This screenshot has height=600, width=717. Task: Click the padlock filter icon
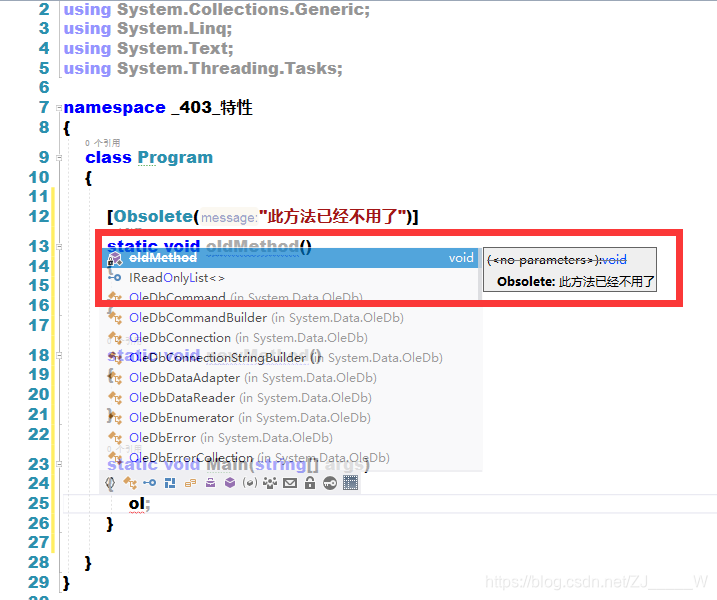pyautogui.click(x=310, y=483)
